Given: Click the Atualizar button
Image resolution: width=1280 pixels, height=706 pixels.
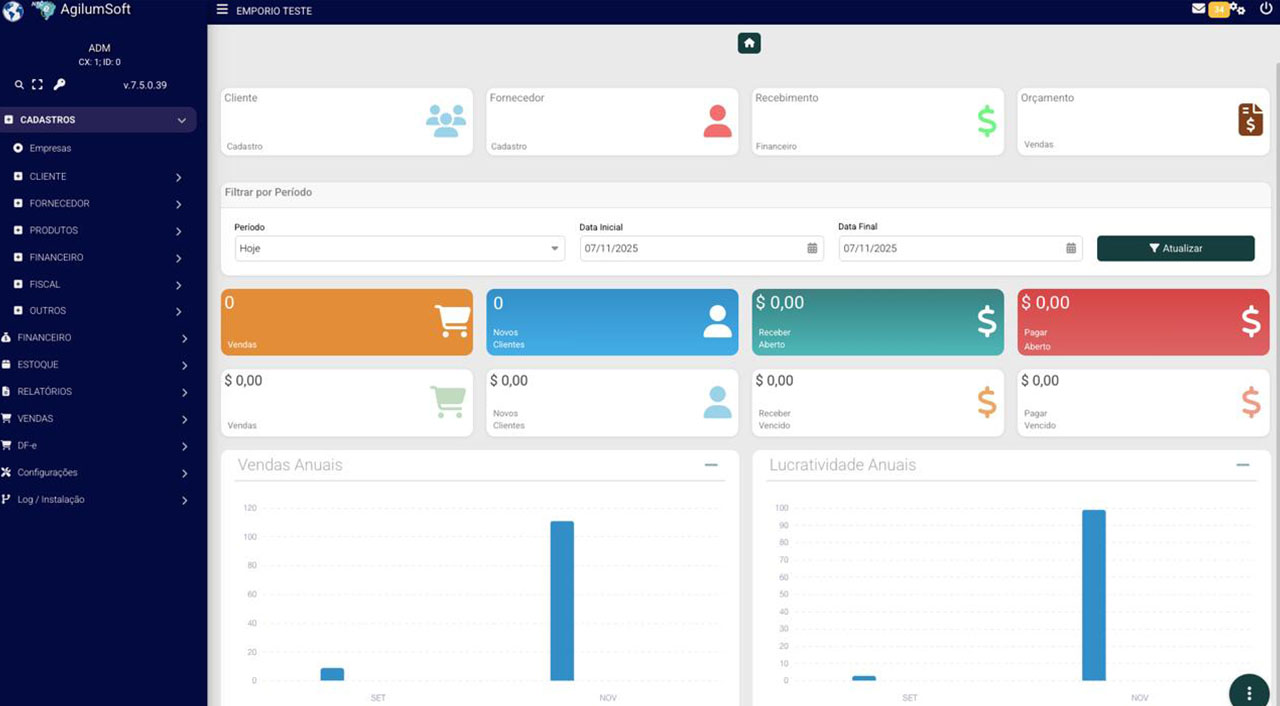Looking at the screenshot, I should point(1175,248).
